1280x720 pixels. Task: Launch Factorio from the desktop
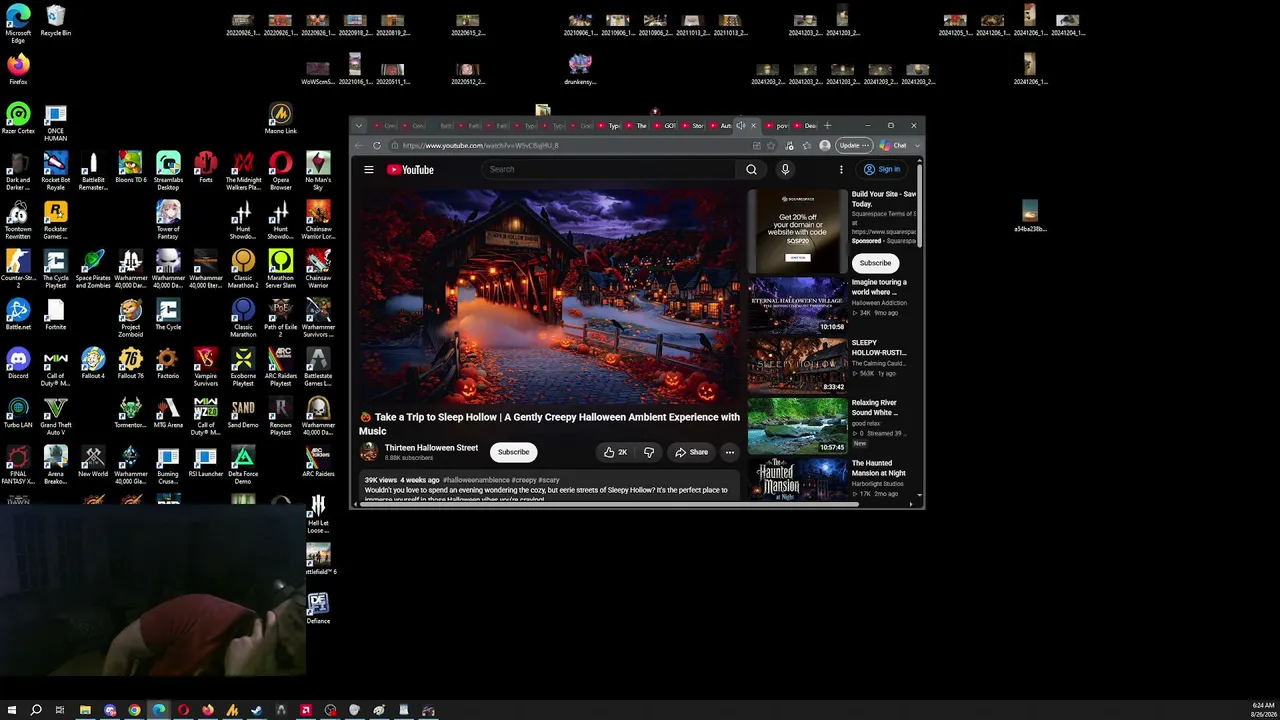click(168, 363)
